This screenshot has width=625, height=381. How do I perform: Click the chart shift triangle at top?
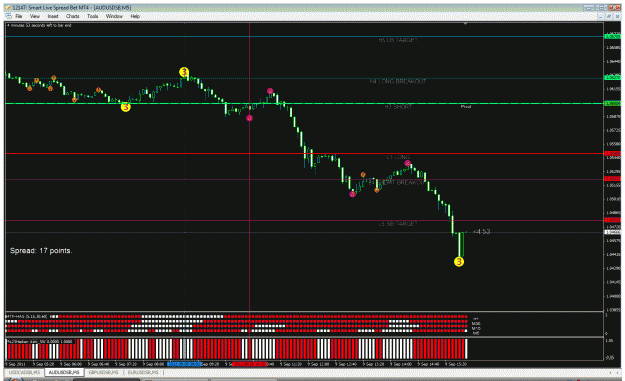465,24
